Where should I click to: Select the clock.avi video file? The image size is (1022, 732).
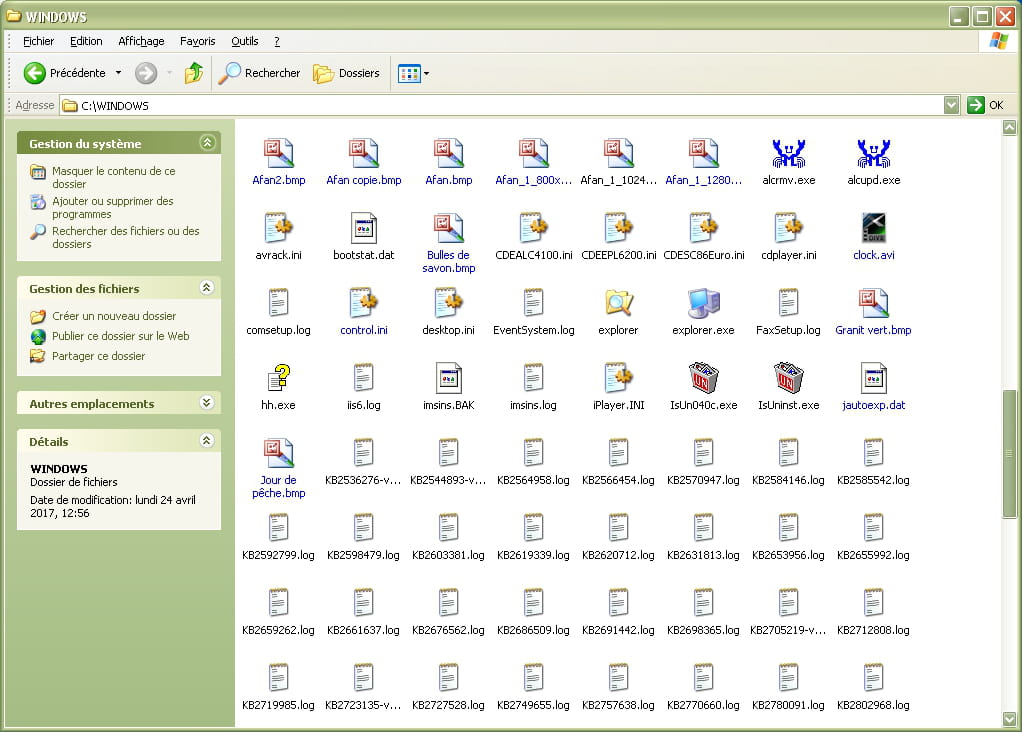[x=873, y=229]
